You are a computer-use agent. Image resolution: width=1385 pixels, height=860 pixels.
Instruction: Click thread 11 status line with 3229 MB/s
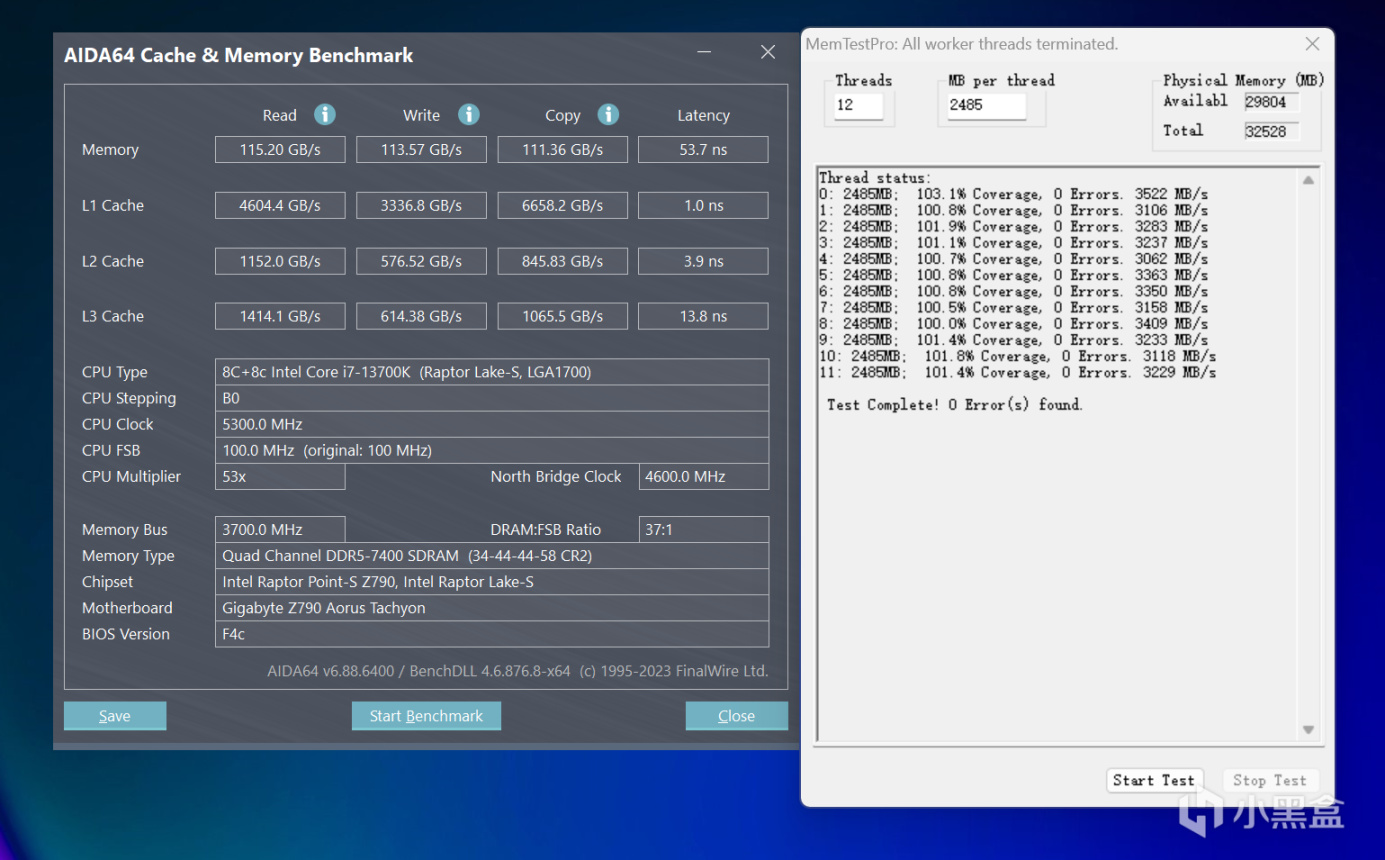(1017, 372)
